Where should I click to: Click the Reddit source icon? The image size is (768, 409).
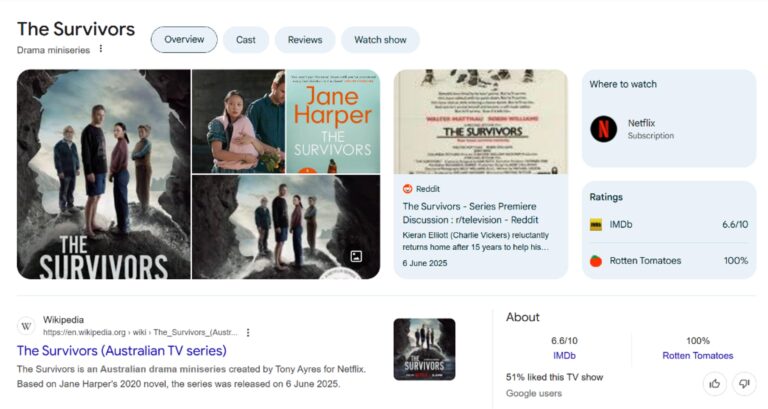click(x=408, y=188)
